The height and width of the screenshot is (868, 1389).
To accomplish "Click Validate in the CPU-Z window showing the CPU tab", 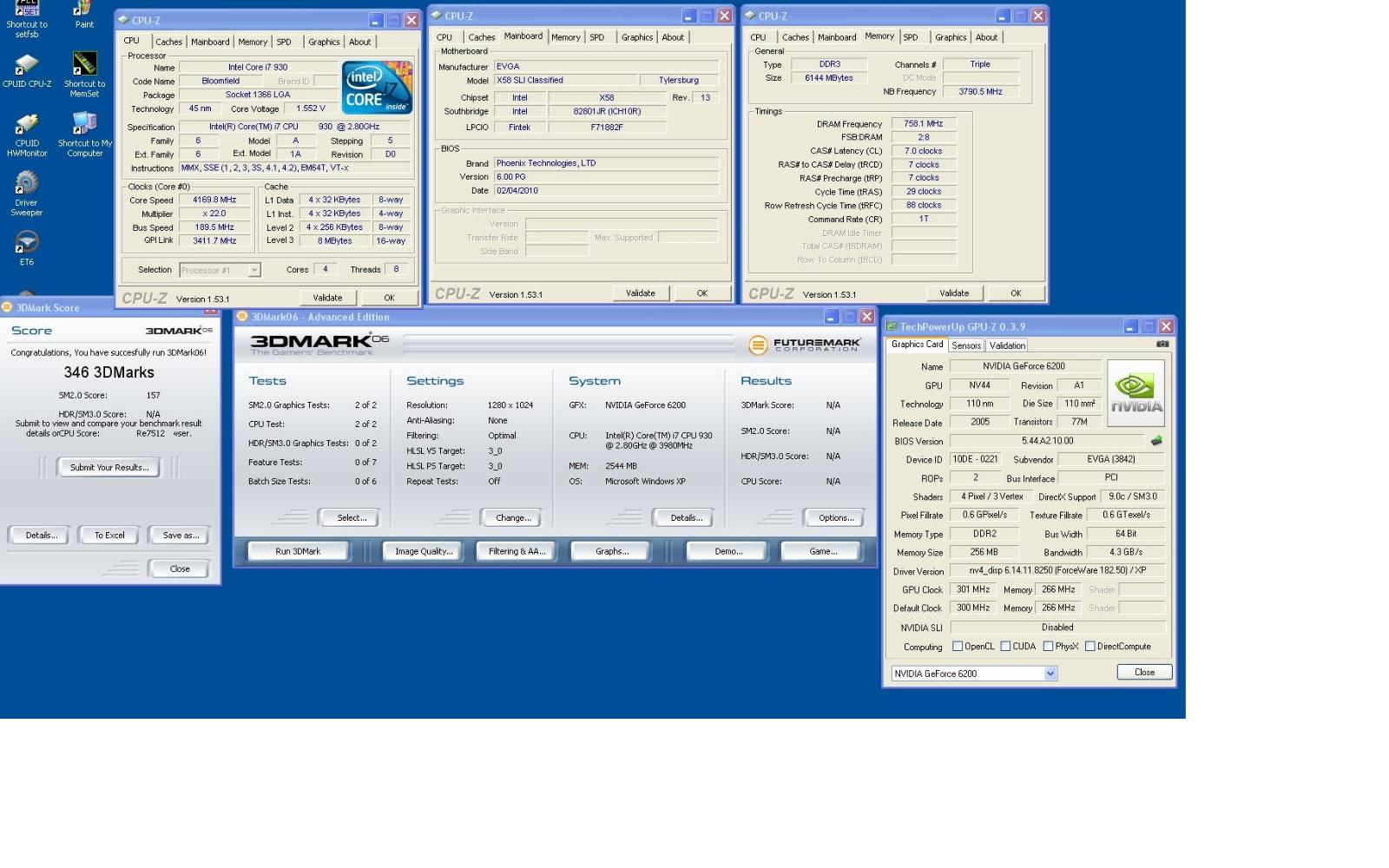I will tap(327, 298).
